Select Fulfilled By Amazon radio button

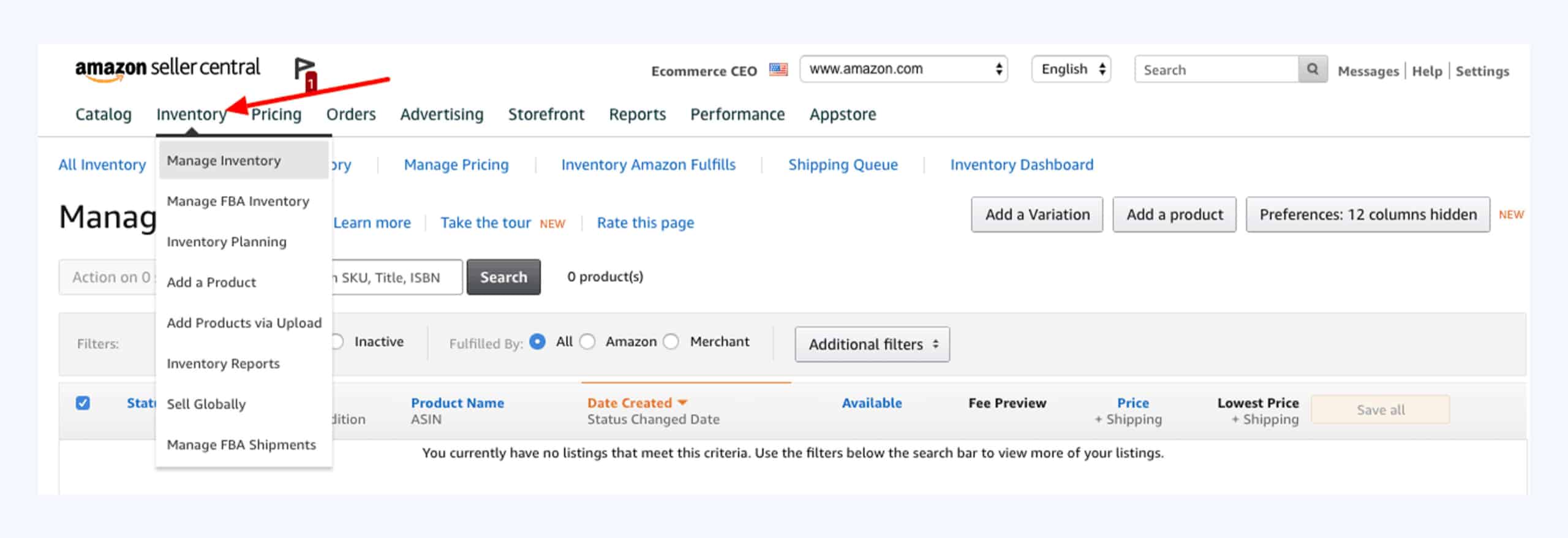[x=587, y=342]
